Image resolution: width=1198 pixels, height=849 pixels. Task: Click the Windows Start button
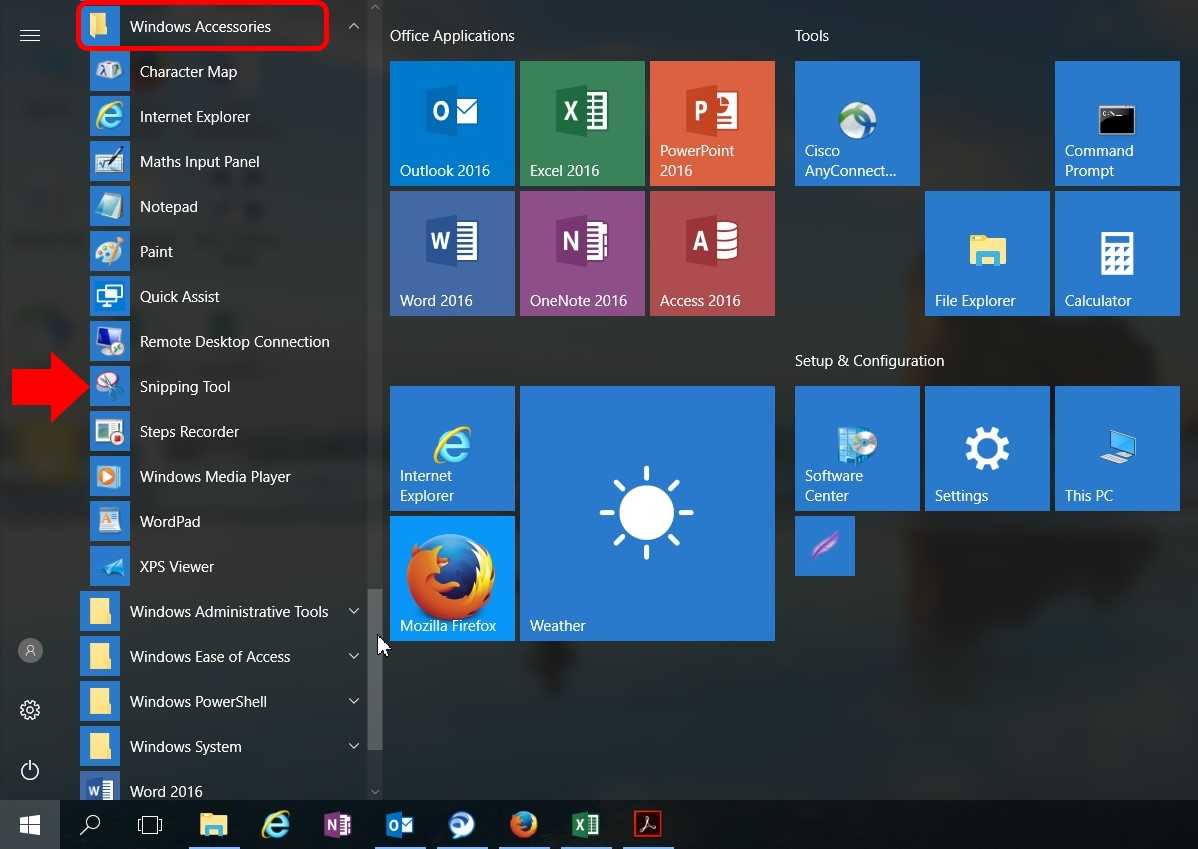pyautogui.click(x=30, y=825)
